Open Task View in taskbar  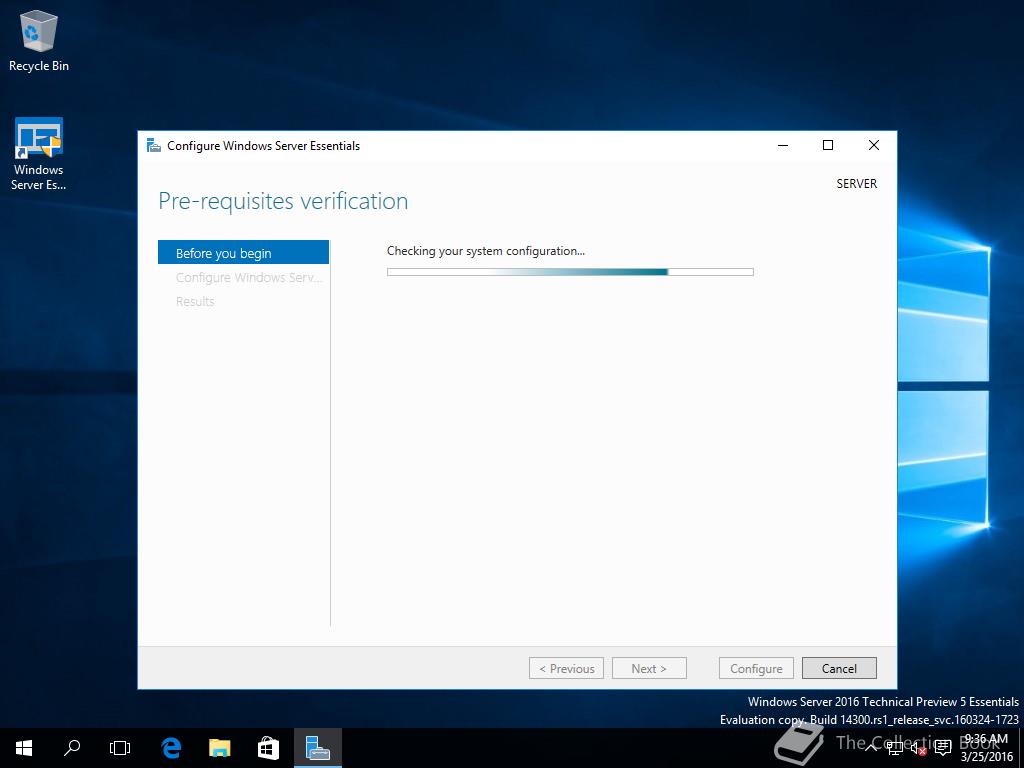click(120, 748)
